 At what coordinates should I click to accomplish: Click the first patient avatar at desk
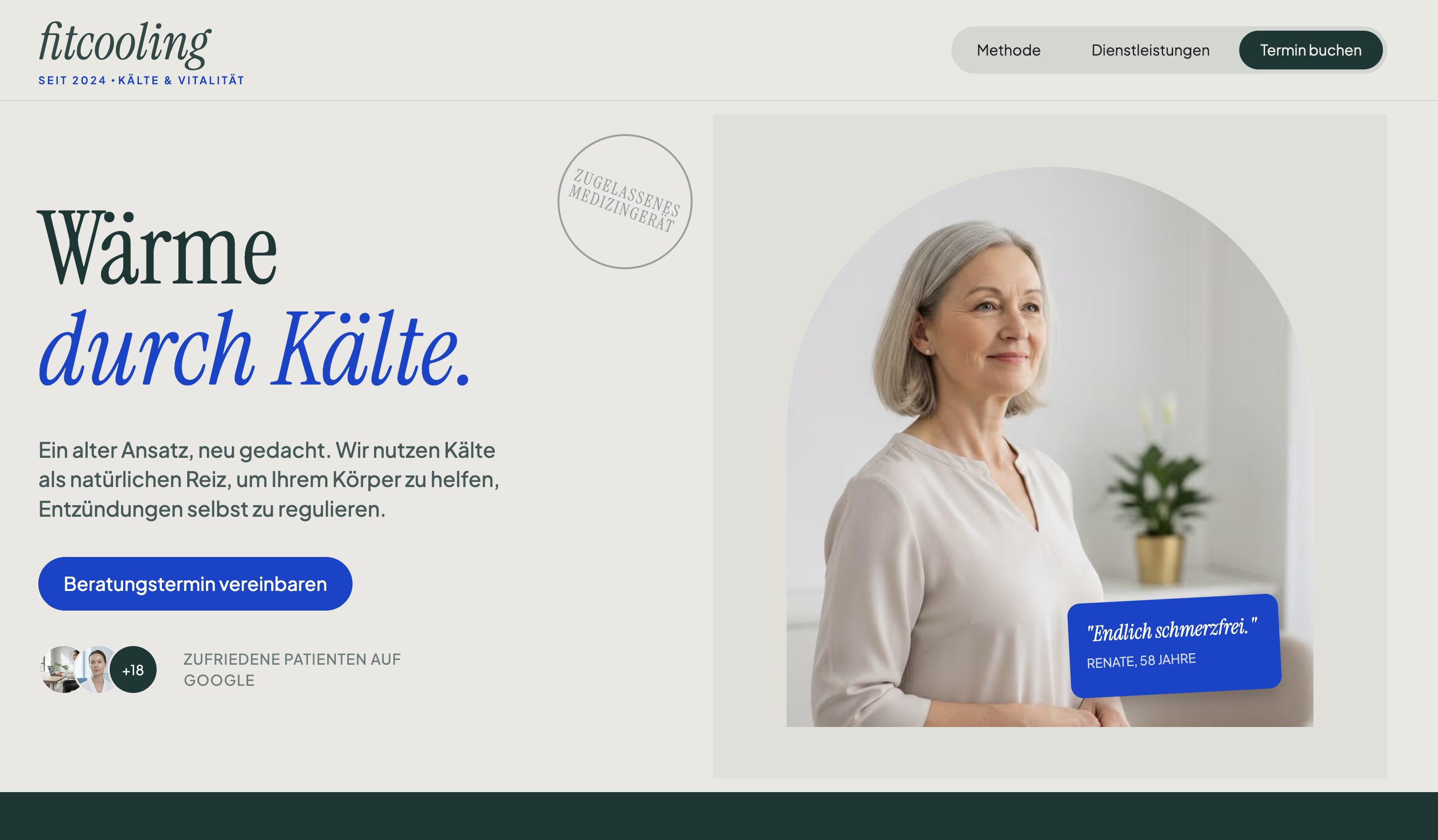click(62, 670)
